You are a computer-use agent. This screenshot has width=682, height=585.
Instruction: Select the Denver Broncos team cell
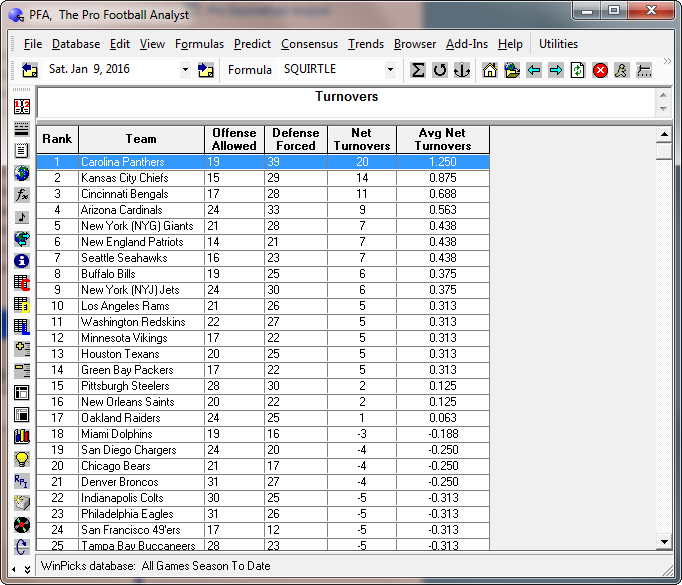141,482
